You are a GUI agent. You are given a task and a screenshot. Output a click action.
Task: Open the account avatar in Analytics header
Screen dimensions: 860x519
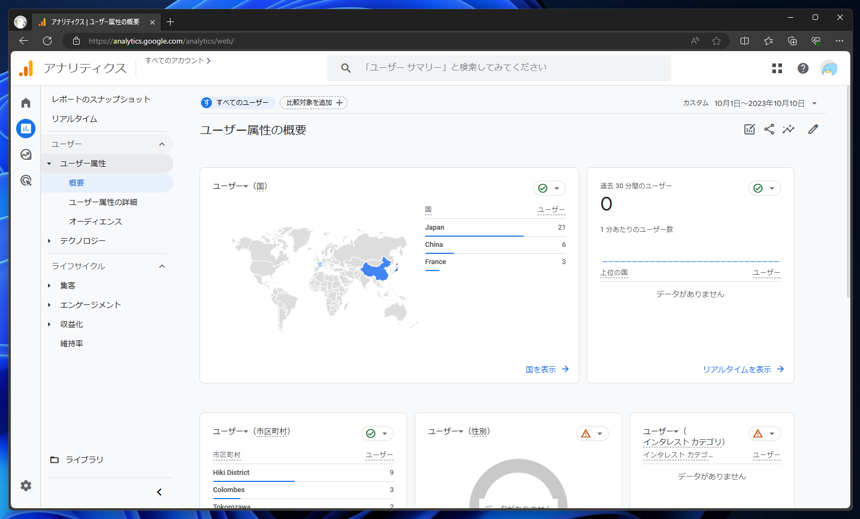click(x=829, y=68)
